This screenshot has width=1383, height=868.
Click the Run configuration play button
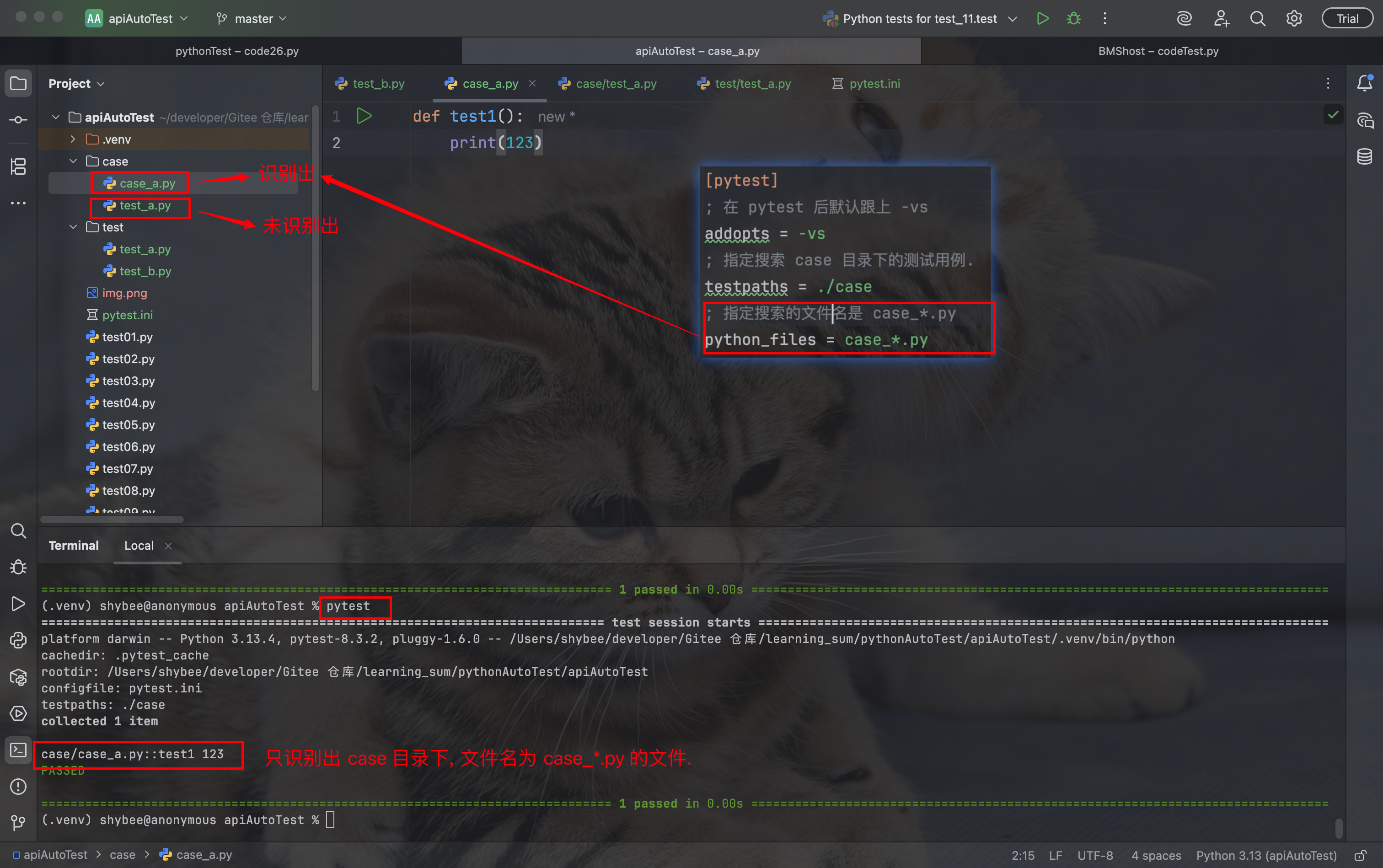(x=1043, y=18)
